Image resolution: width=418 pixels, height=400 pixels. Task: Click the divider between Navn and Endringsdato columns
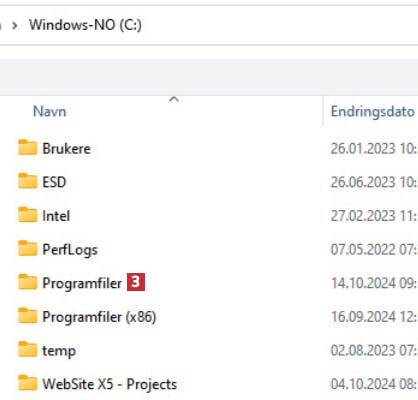click(323, 111)
